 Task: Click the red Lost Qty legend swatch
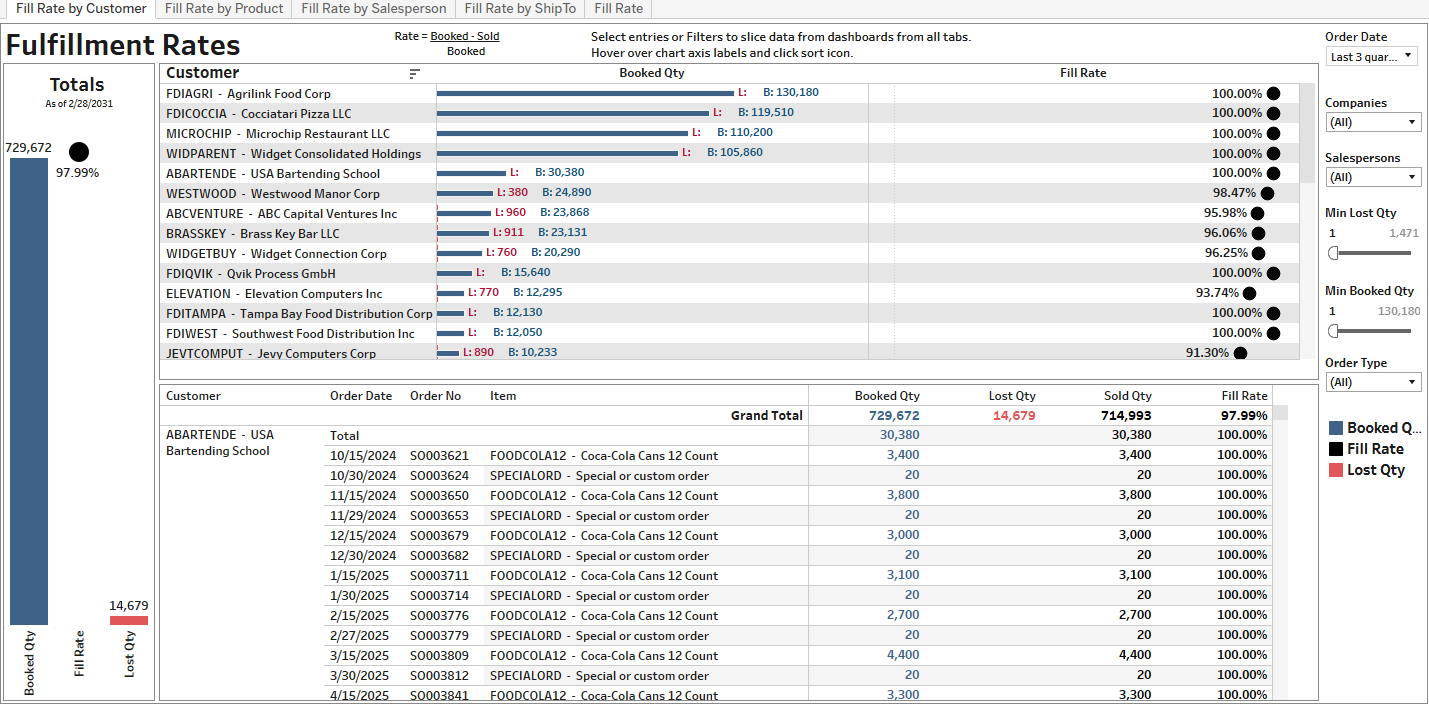pos(1336,470)
